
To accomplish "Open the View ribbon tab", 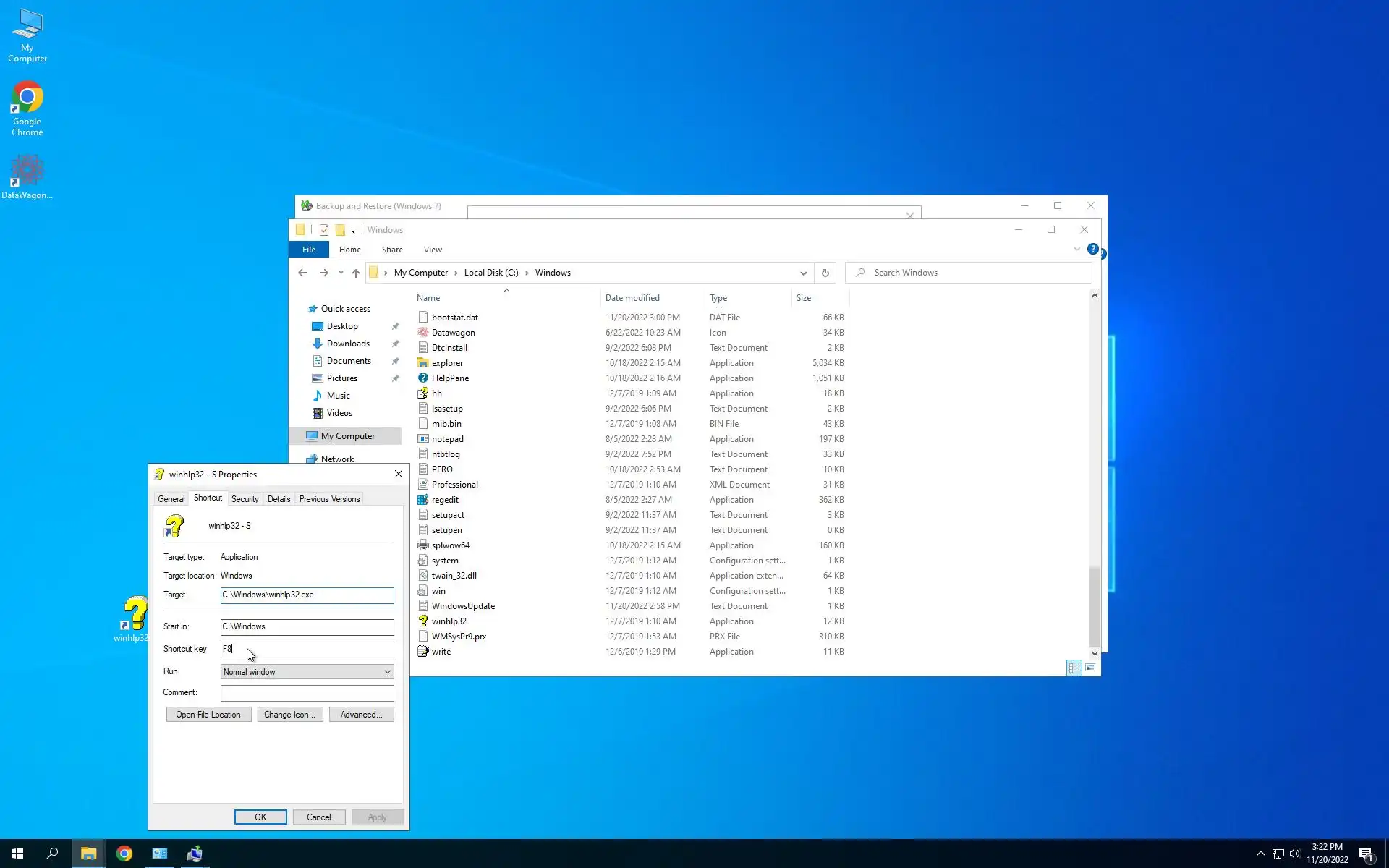I will pyautogui.click(x=433, y=250).
